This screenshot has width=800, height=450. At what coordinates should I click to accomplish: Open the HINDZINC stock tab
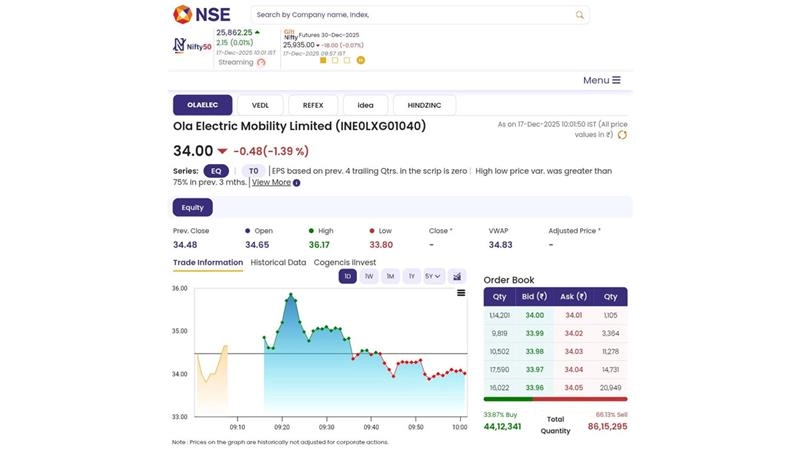pyautogui.click(x=424, y=105)
